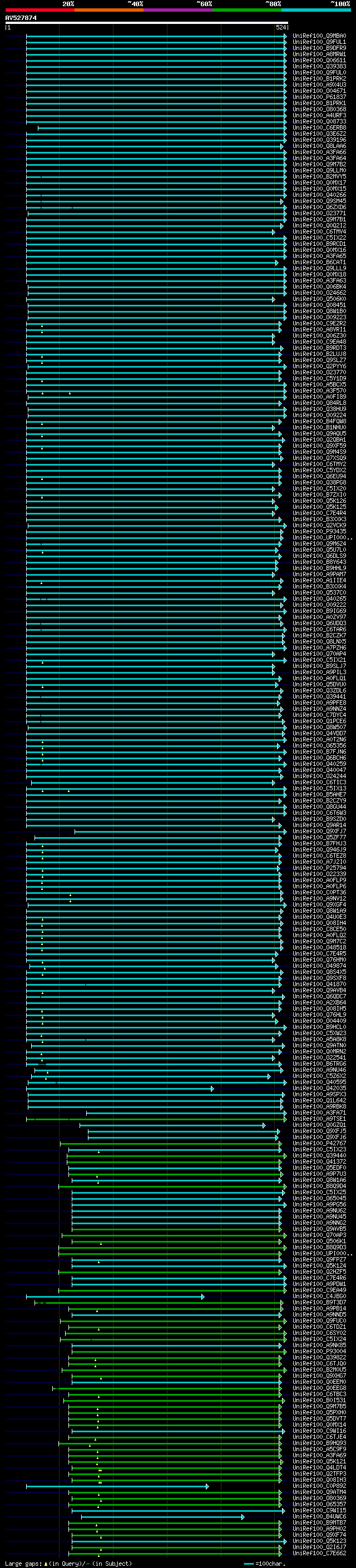Select hit label UniRef100_B9HCL0
The image size is (356, 1568).
click(319, 1027)
